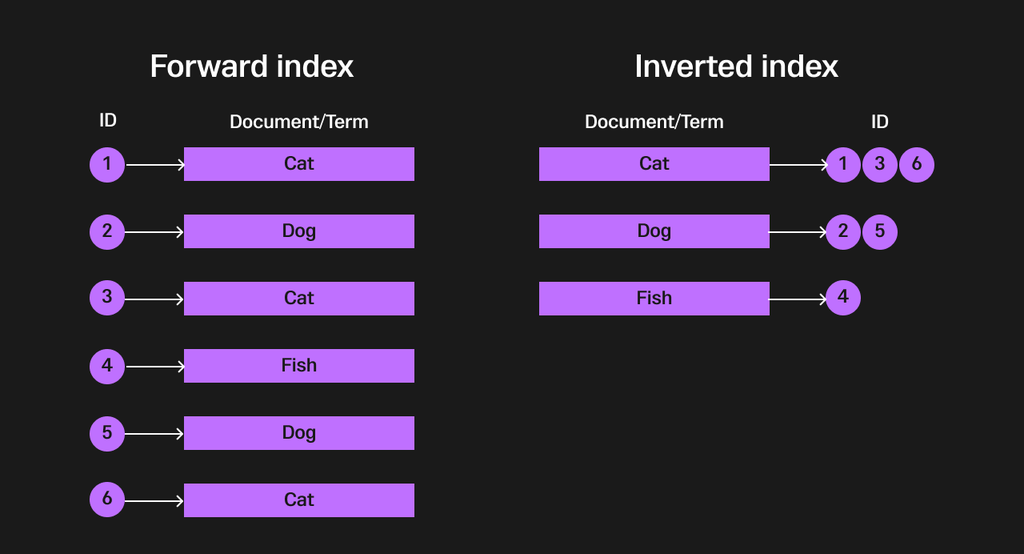The image size is (1024, 554).
Task: Click ID circle 1 in Forward index
Action: (x=107, y=164)
